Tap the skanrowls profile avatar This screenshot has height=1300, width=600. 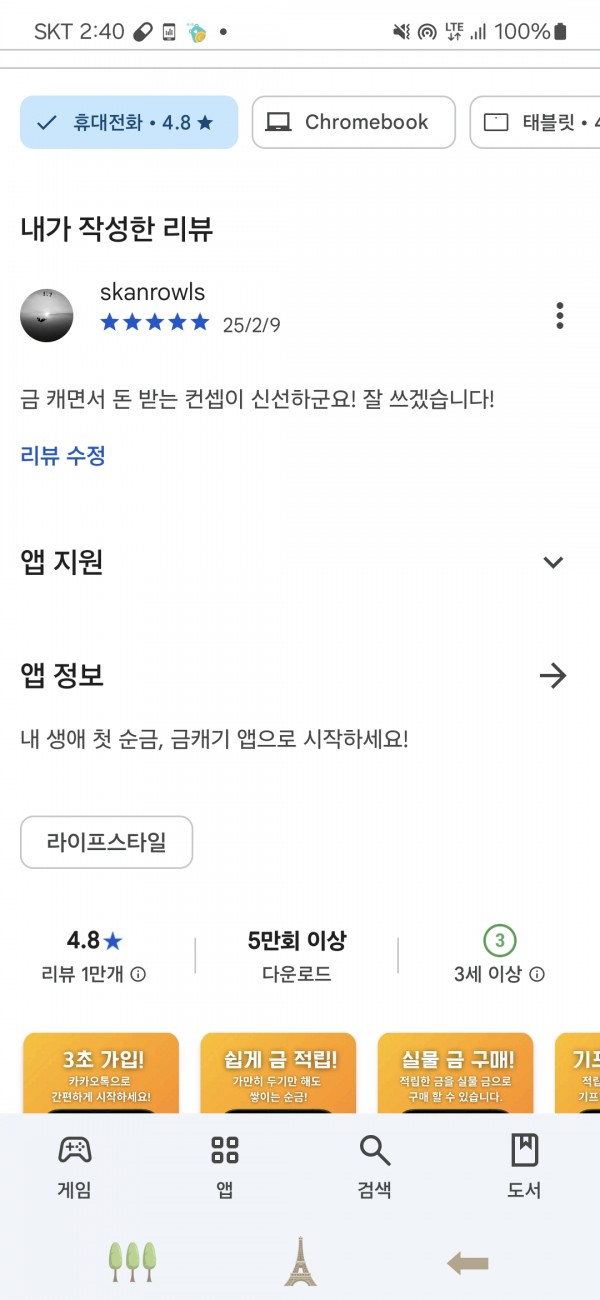point(46,315)
